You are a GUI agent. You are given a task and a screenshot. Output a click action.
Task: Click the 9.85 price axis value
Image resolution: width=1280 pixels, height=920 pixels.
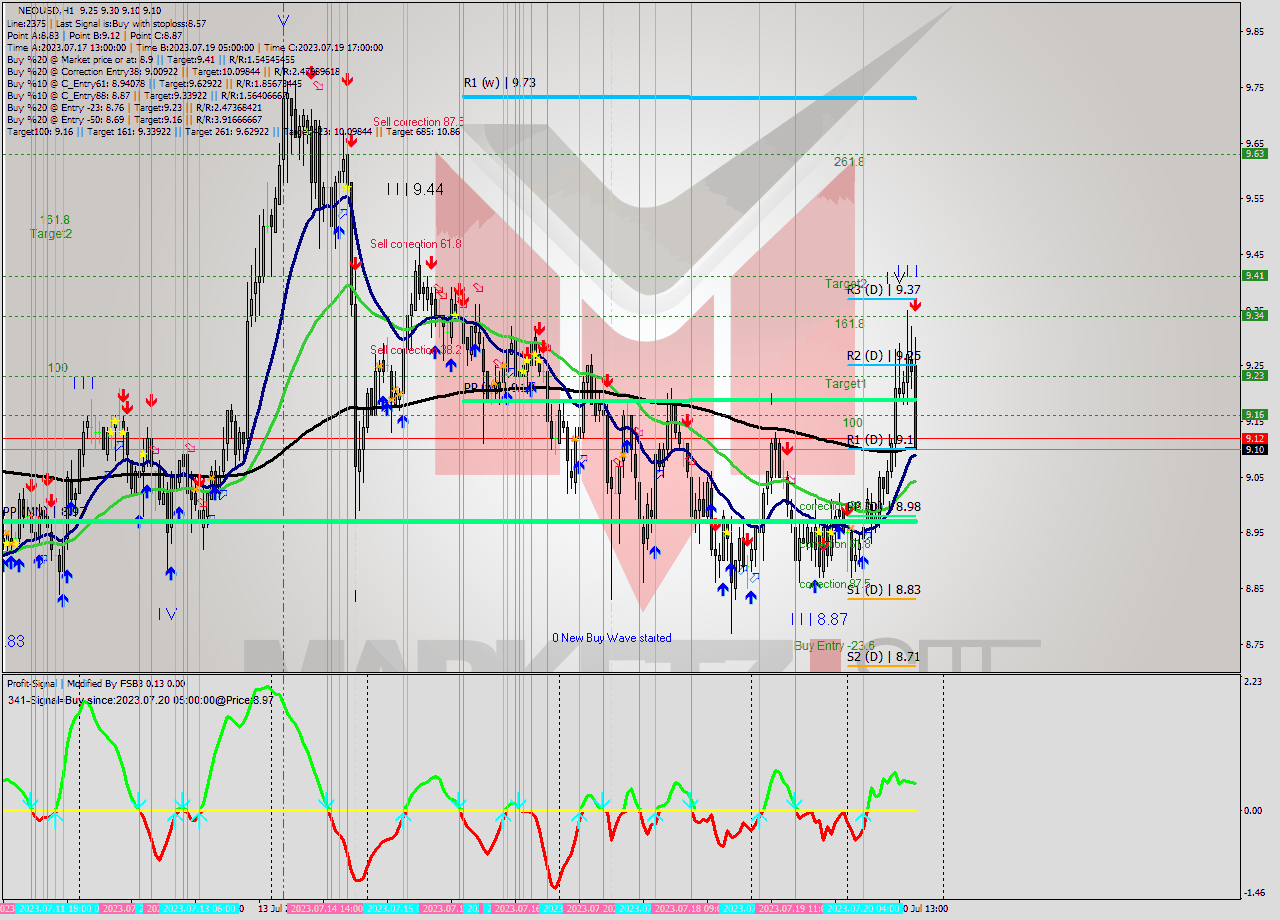(x=1254, y=31)
